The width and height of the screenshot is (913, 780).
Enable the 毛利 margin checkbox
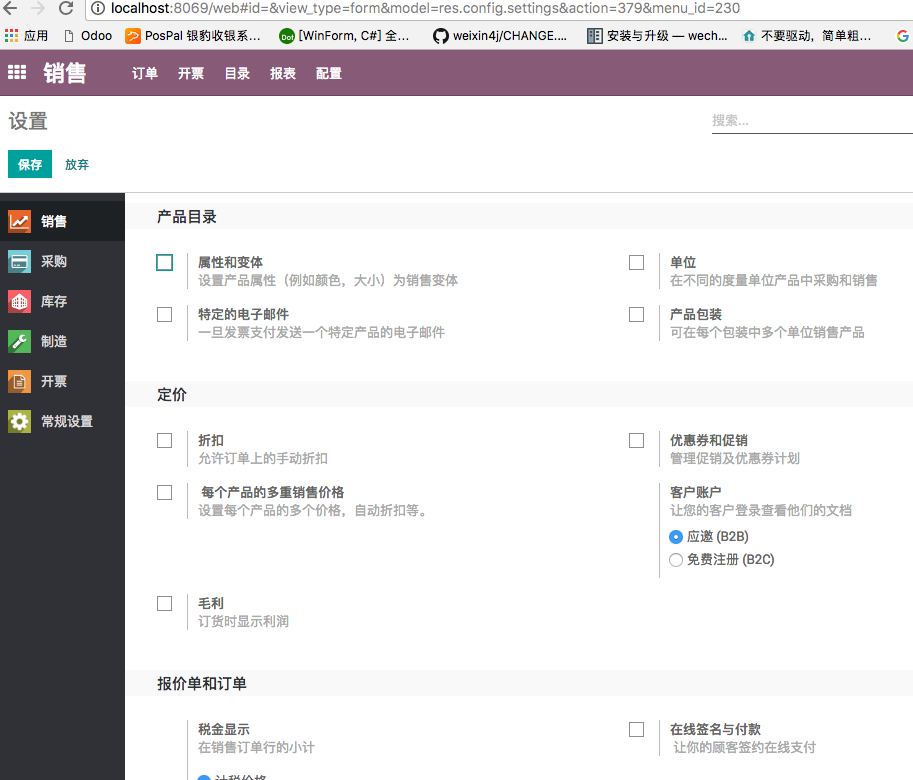pyautogui.click(x=165, y=604)
